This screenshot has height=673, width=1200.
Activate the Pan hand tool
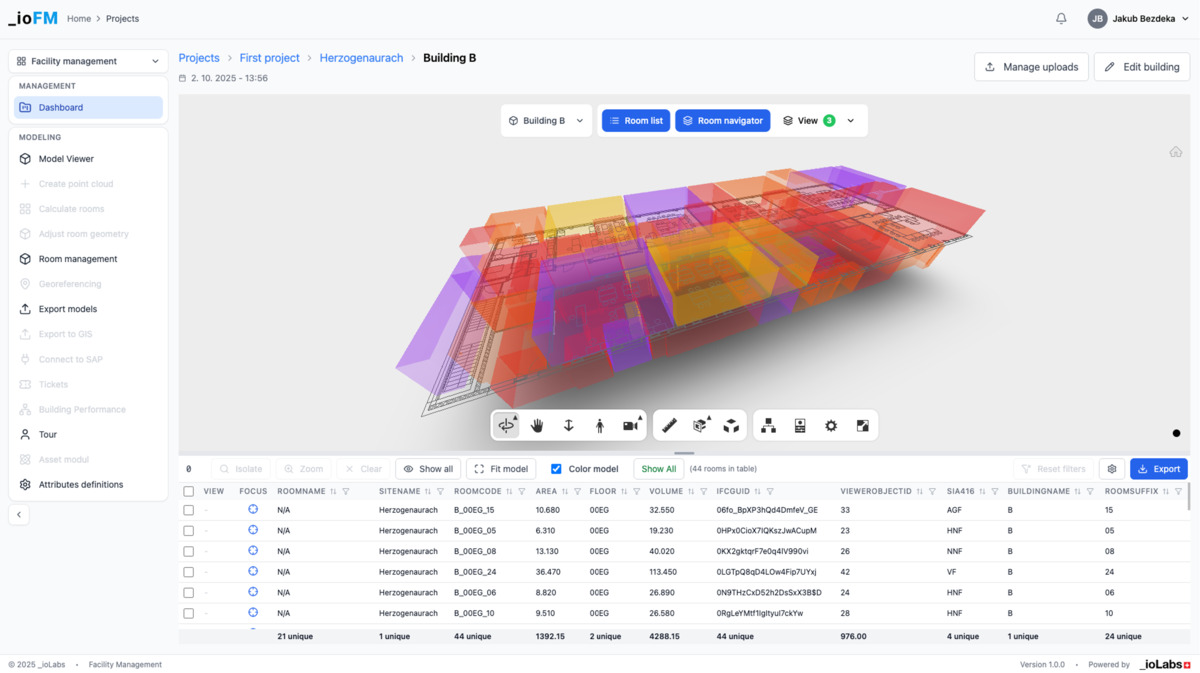[x=537, y=426]
